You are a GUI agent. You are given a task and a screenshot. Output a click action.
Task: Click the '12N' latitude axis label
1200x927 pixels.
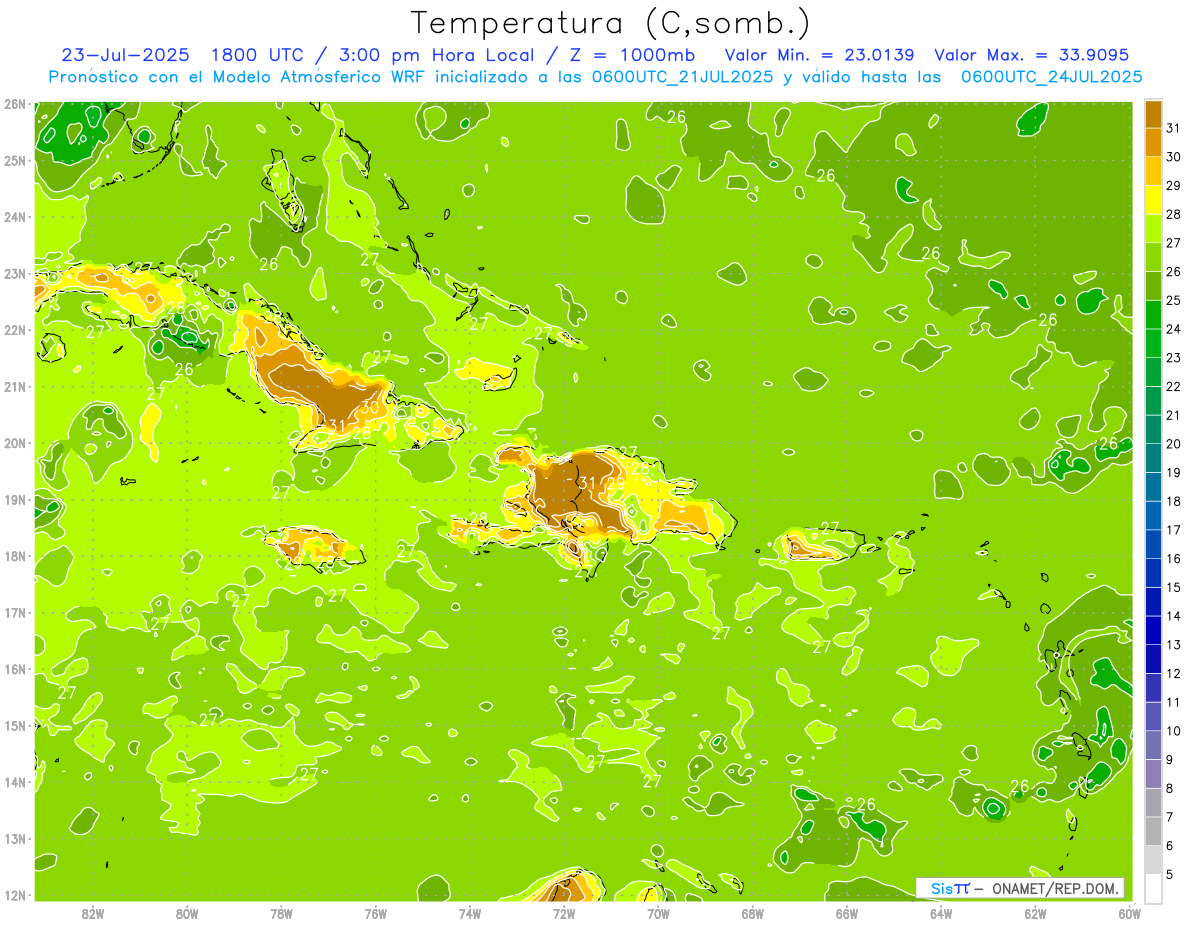tap(14, 895)
